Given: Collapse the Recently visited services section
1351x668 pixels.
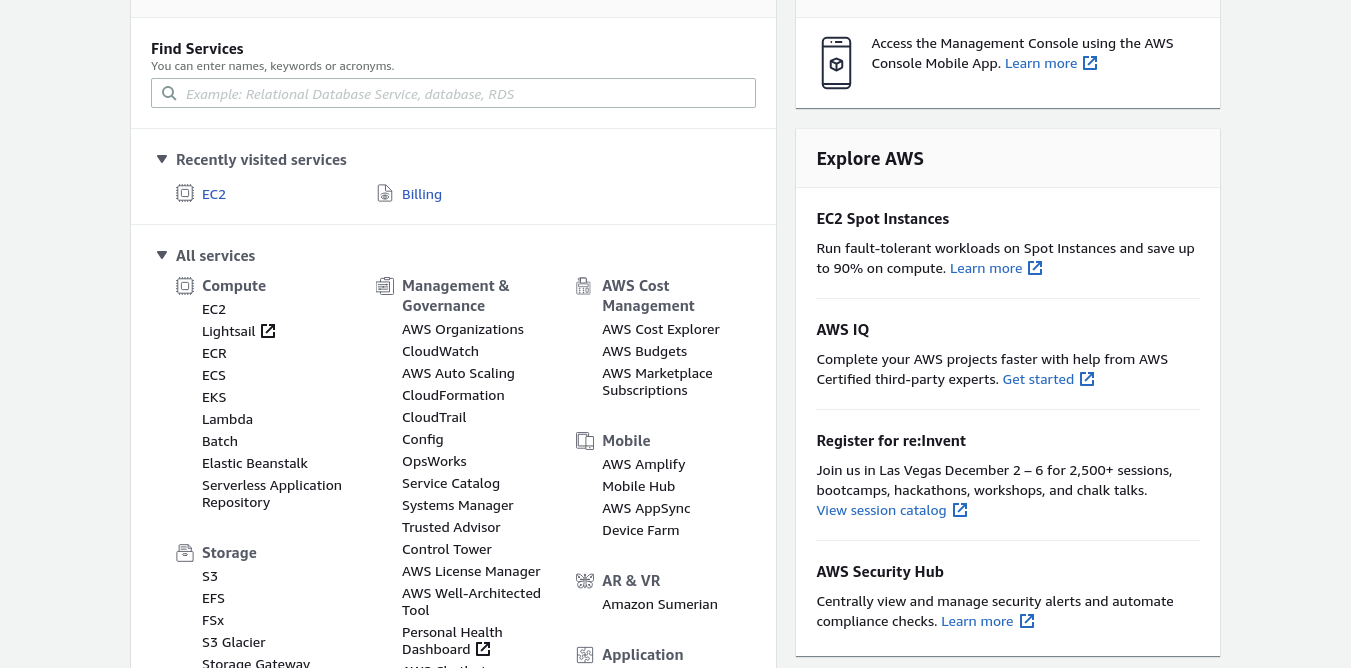Looking at the screenshot, I should (162, 159).
